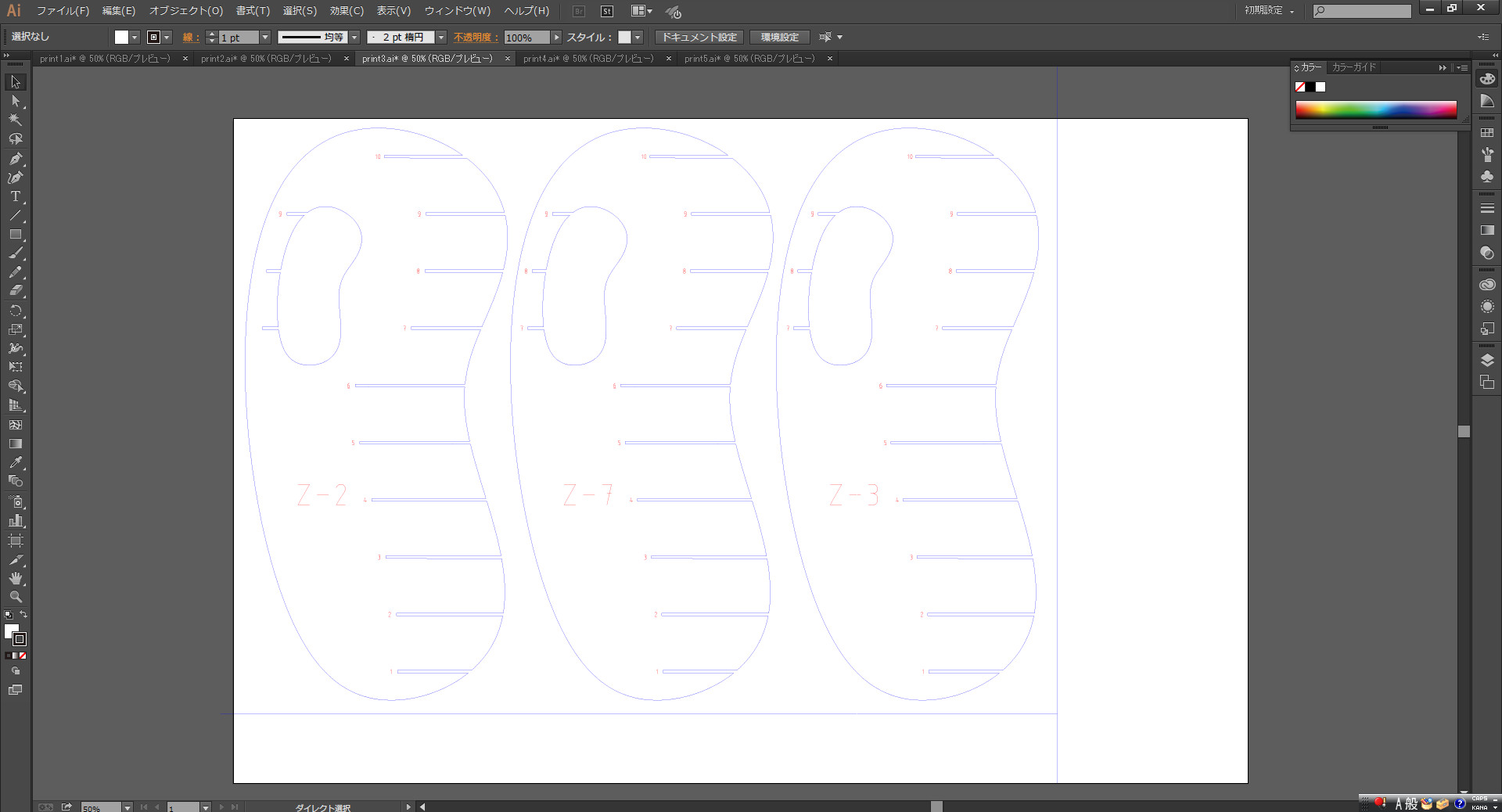Select the Eyedropper tool
Viewport: 1502px width, 812px height.
(x=16, y=462)
